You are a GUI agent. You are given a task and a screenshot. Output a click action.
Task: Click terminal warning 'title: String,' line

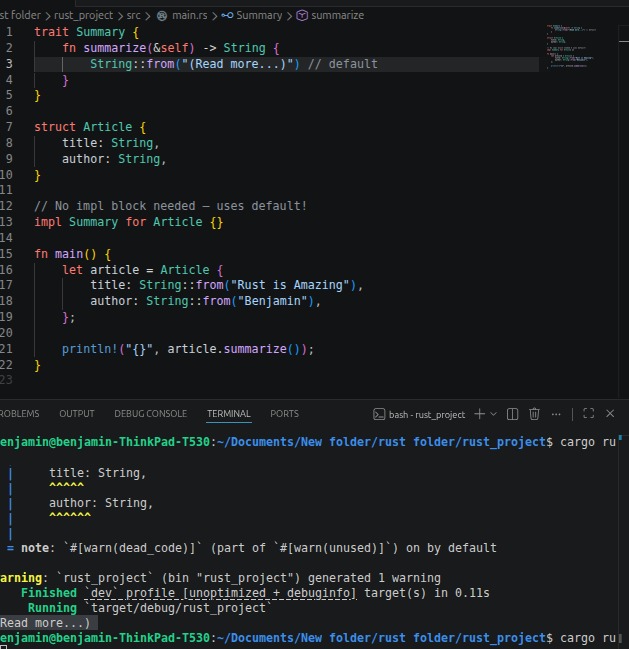point(98,473)
